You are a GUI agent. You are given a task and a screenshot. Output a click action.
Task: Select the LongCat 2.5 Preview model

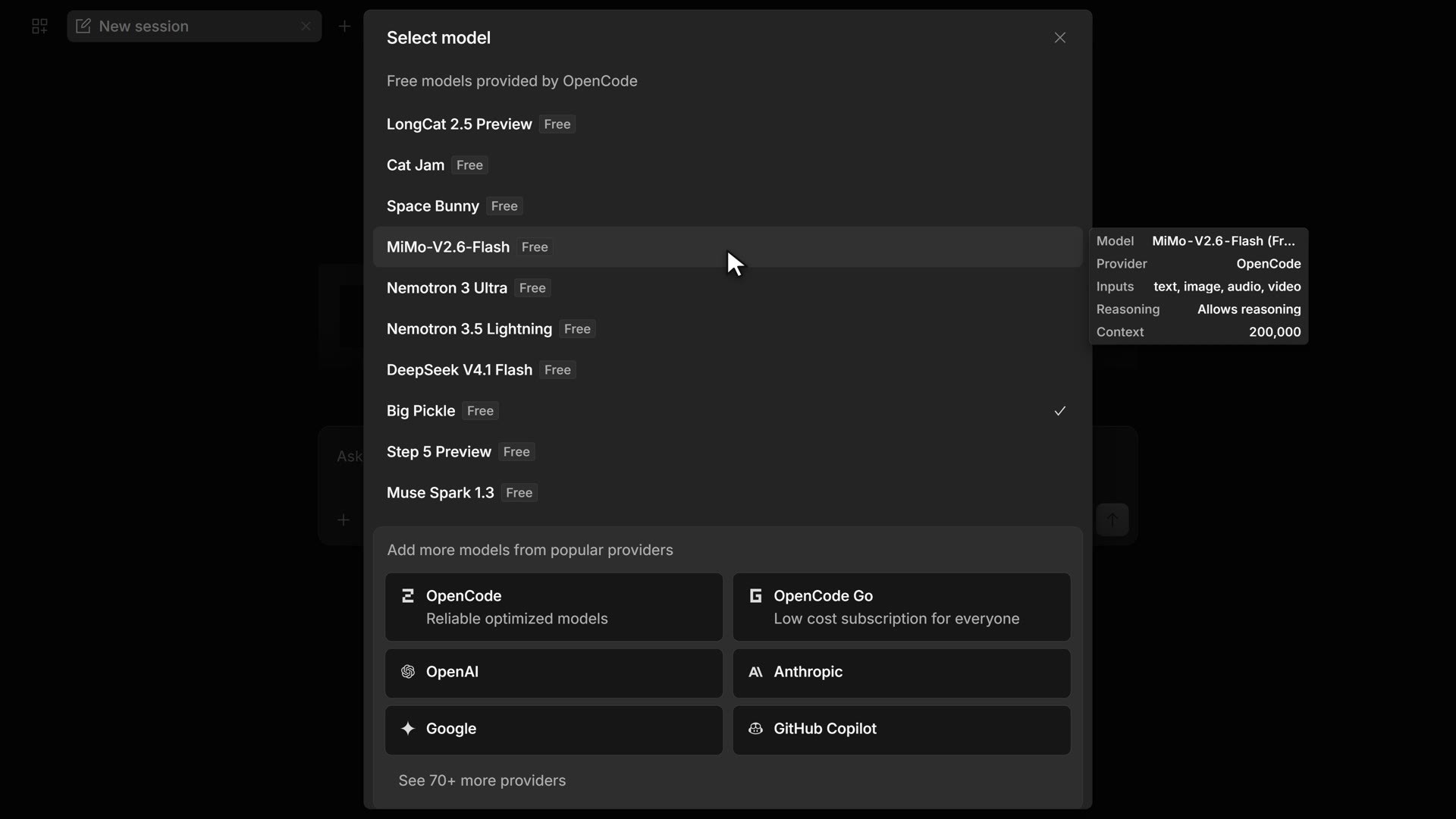coord(727,124)
